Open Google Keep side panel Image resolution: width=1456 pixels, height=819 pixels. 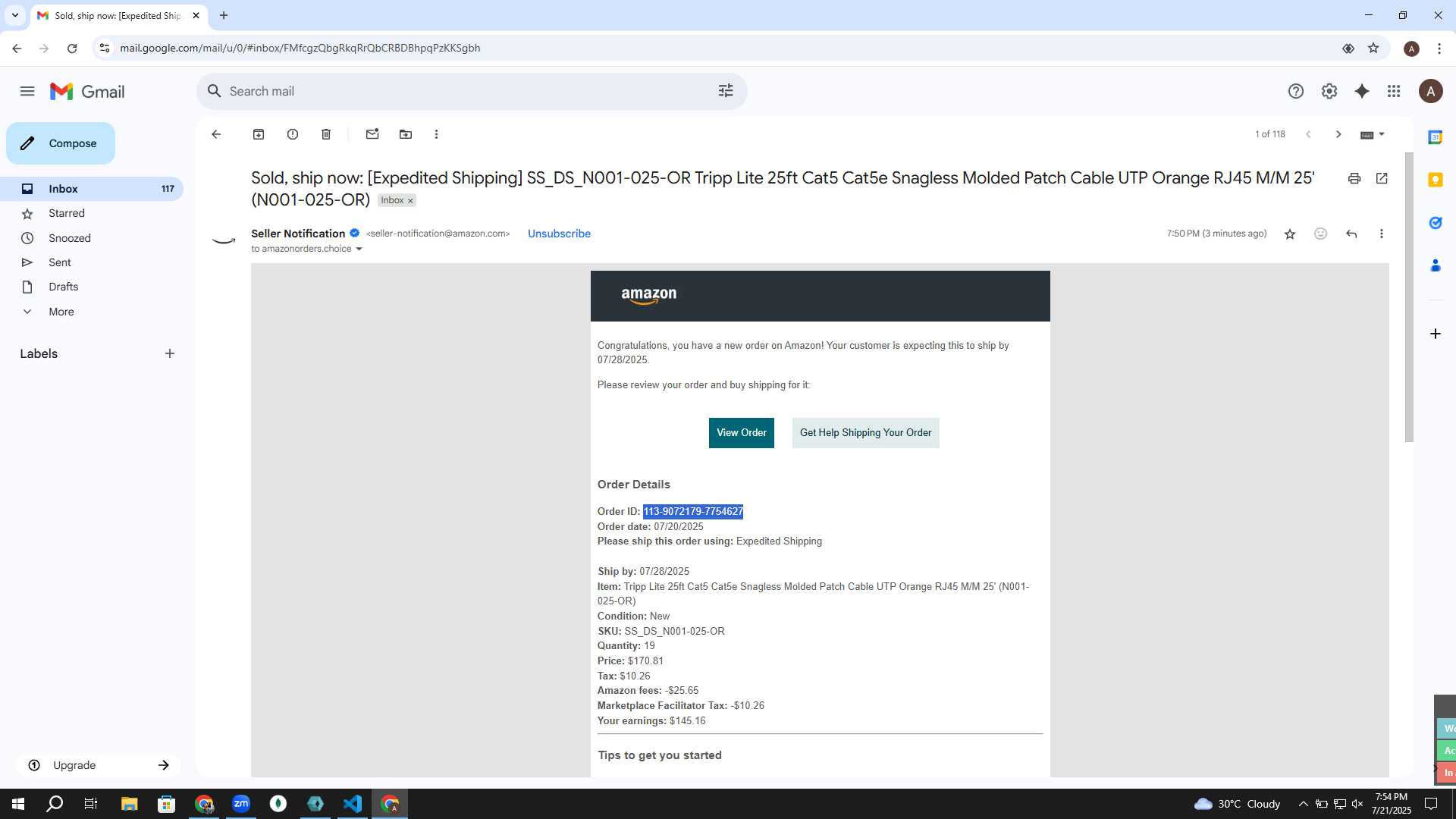click(1435, 180)
